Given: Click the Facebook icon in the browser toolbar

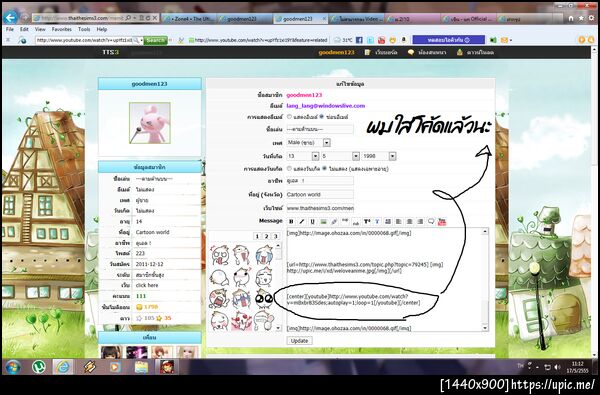Looking at the screenshot, I should (359, 40).
